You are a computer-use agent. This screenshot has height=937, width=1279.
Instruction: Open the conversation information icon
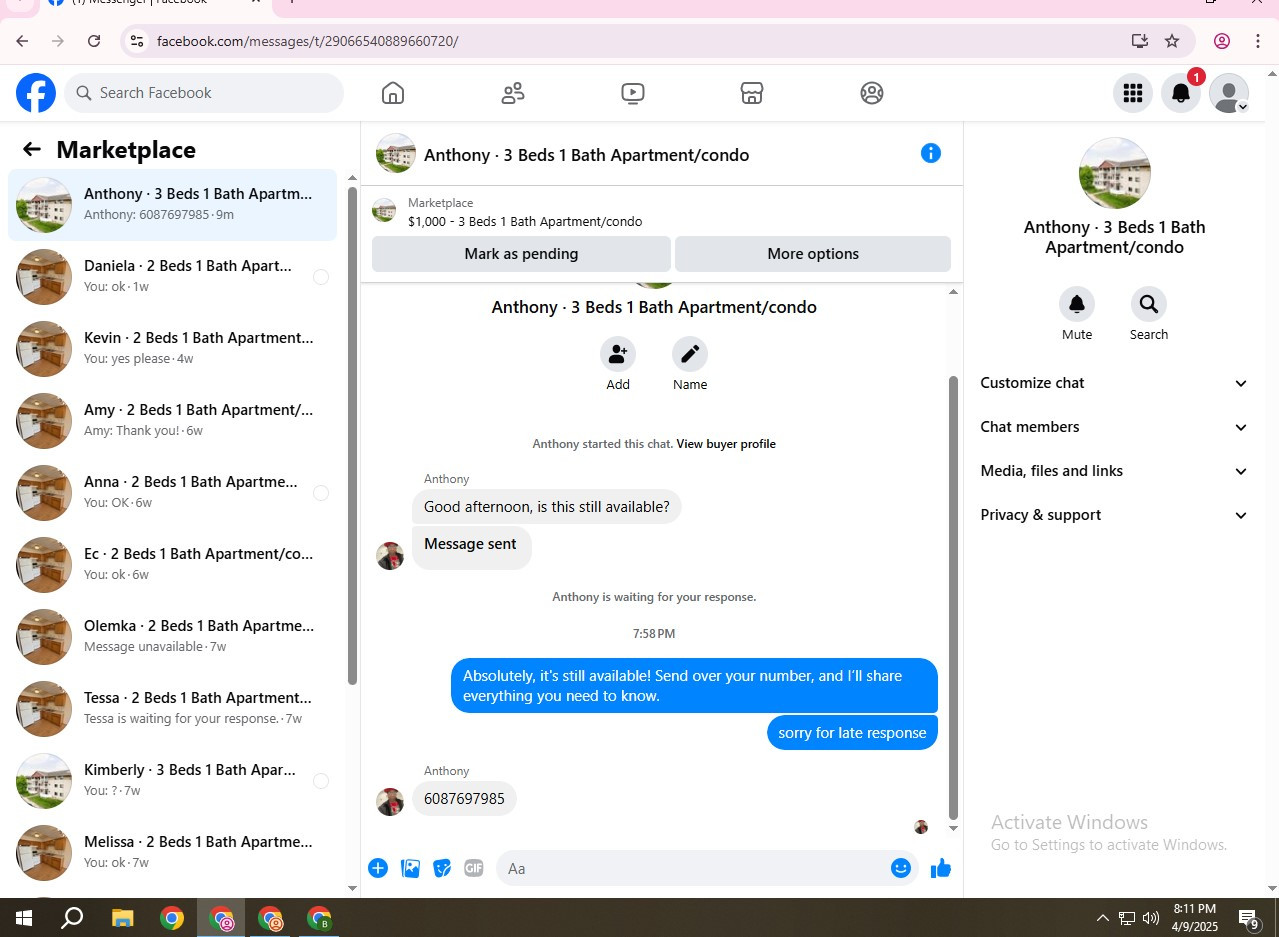tap(931, 153)
